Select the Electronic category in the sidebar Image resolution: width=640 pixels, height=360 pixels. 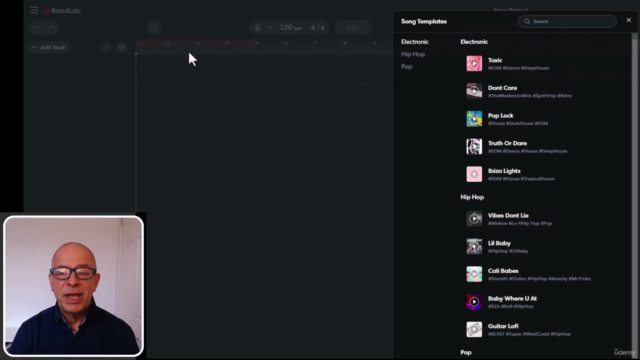415,42
